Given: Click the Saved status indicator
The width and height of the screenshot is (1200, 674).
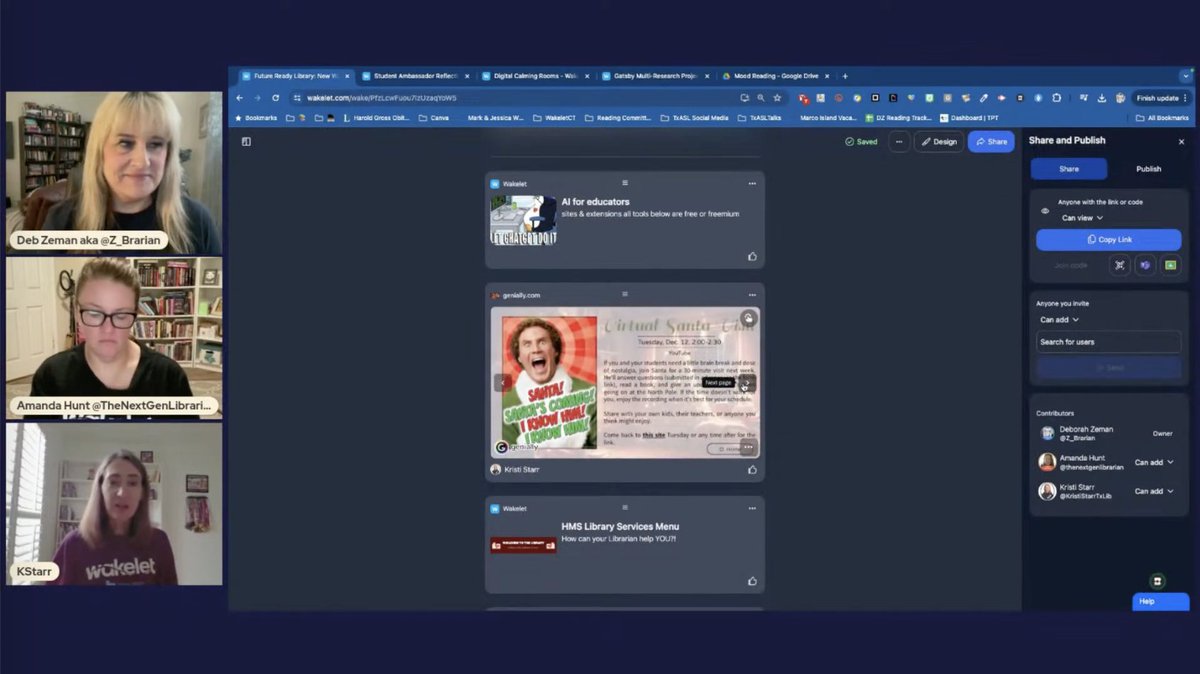Looking at the screenshot, I should coord(861,142).
